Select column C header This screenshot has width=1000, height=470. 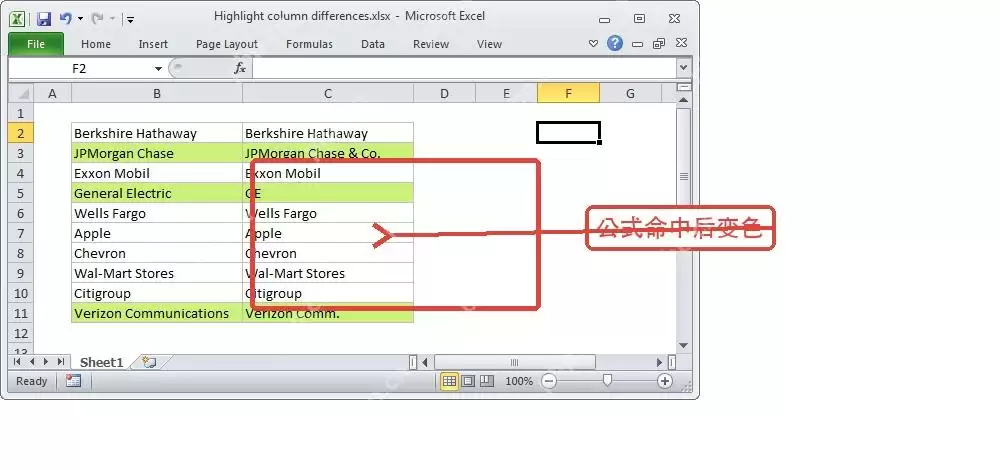[x=328, y=94]
